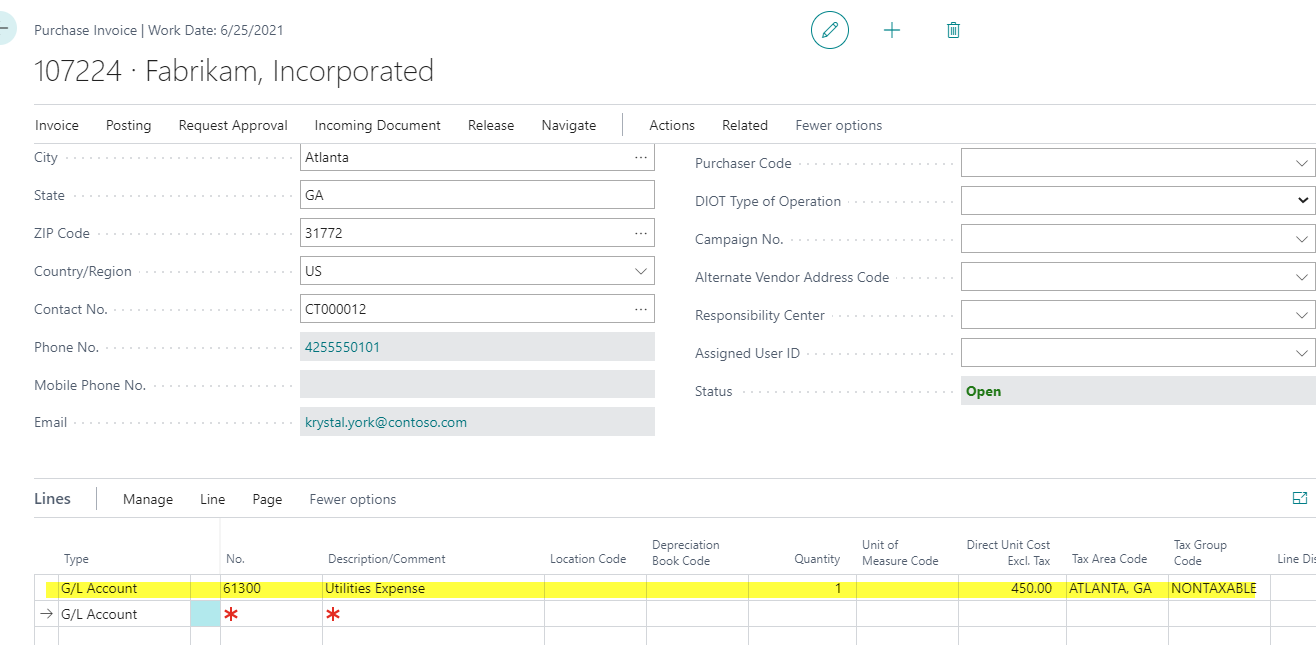Viewport: 1316px width, 645px height.
Task: Open the Posting menu
Action: click(x=129, y=125)
